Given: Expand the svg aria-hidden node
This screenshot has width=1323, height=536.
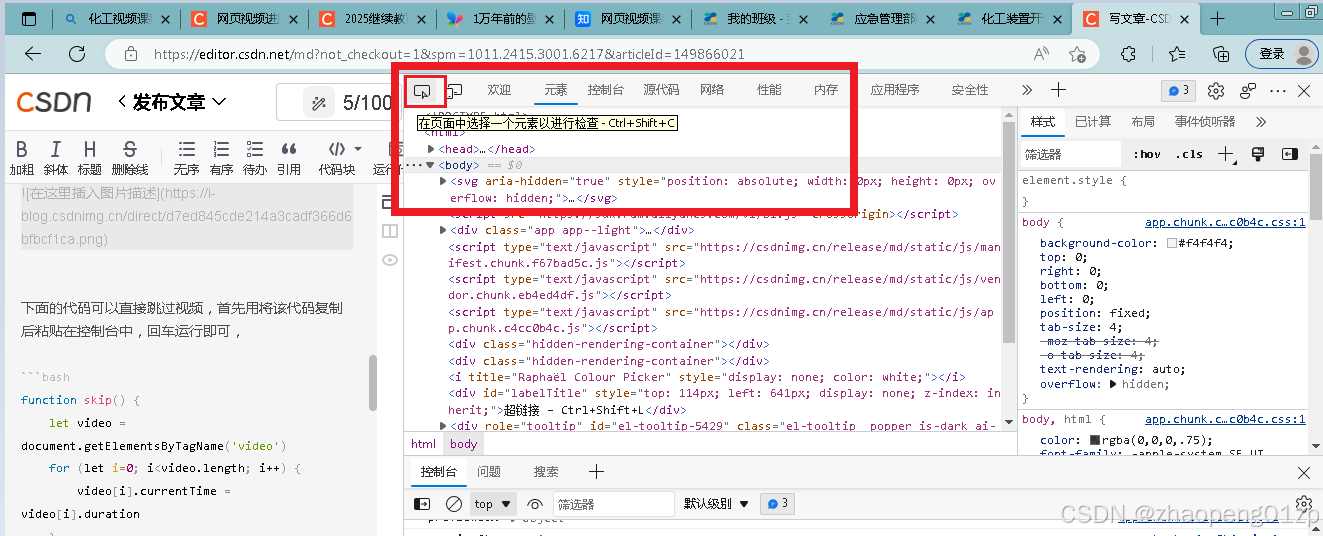Looking at the screenshot, I should point(443,181).
